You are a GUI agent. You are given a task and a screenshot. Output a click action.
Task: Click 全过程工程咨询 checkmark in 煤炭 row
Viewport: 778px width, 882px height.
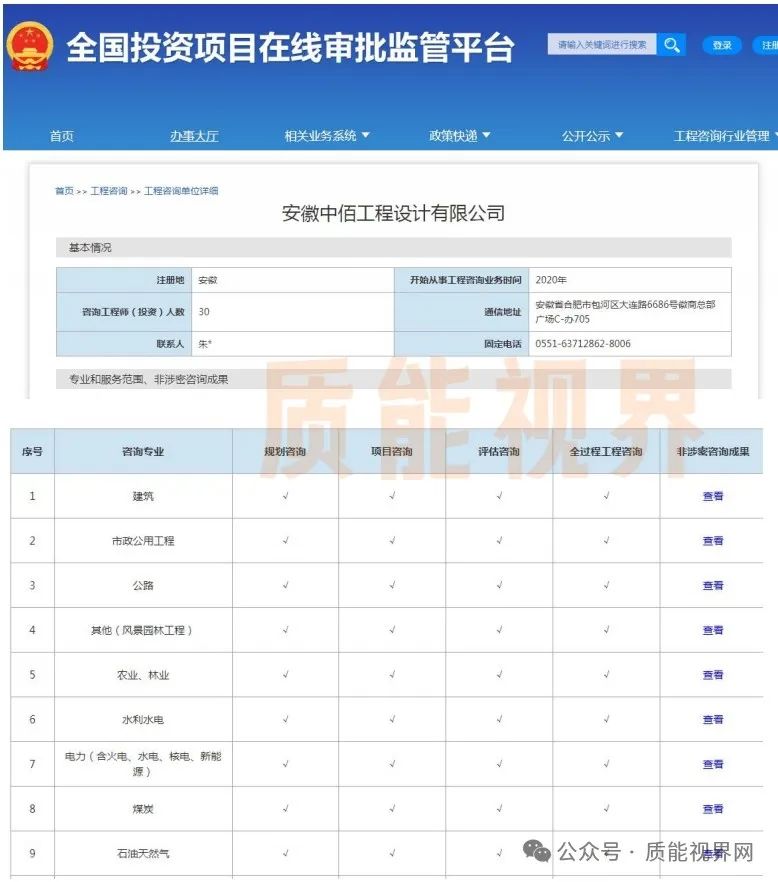[606, 808]
